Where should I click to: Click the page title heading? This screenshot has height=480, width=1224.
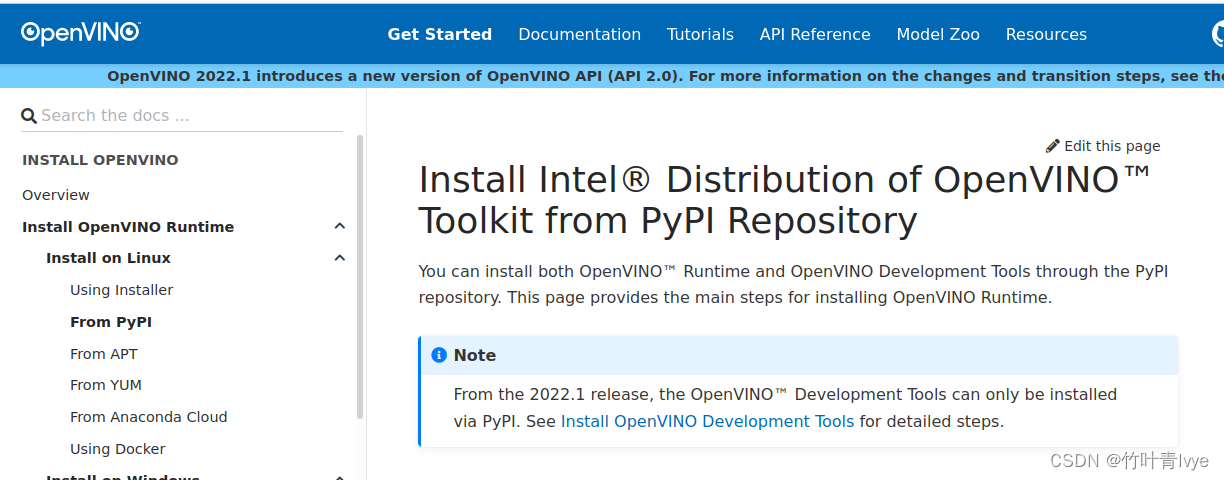(785, 200)
